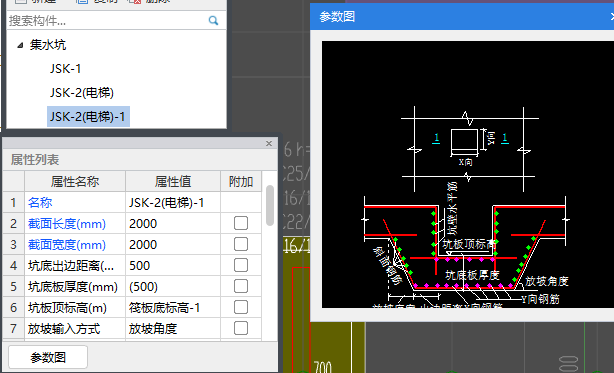Toggle 附加 checkbox for 放坡输入方式
This screenshot has height=373, width=614.
click(x=241, y=328)
